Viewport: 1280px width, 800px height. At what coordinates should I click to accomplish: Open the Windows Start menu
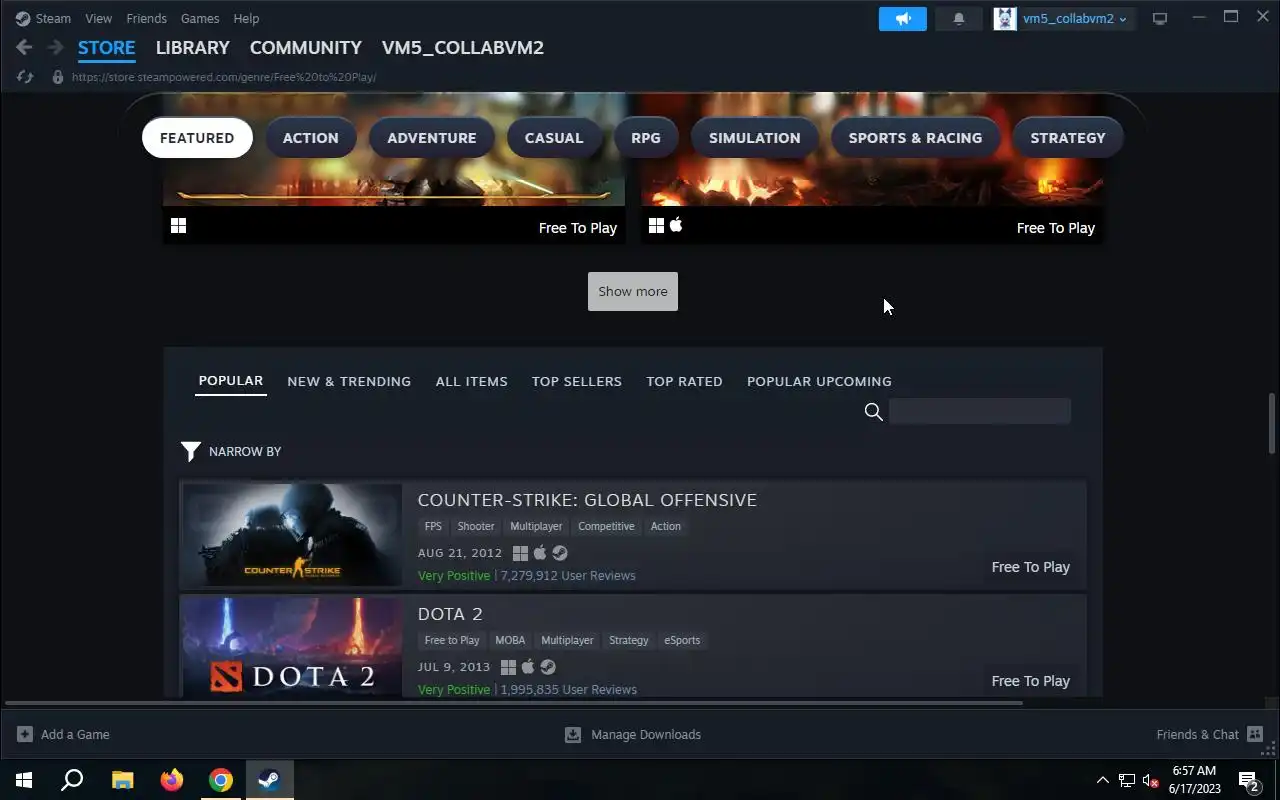point(24,780)
